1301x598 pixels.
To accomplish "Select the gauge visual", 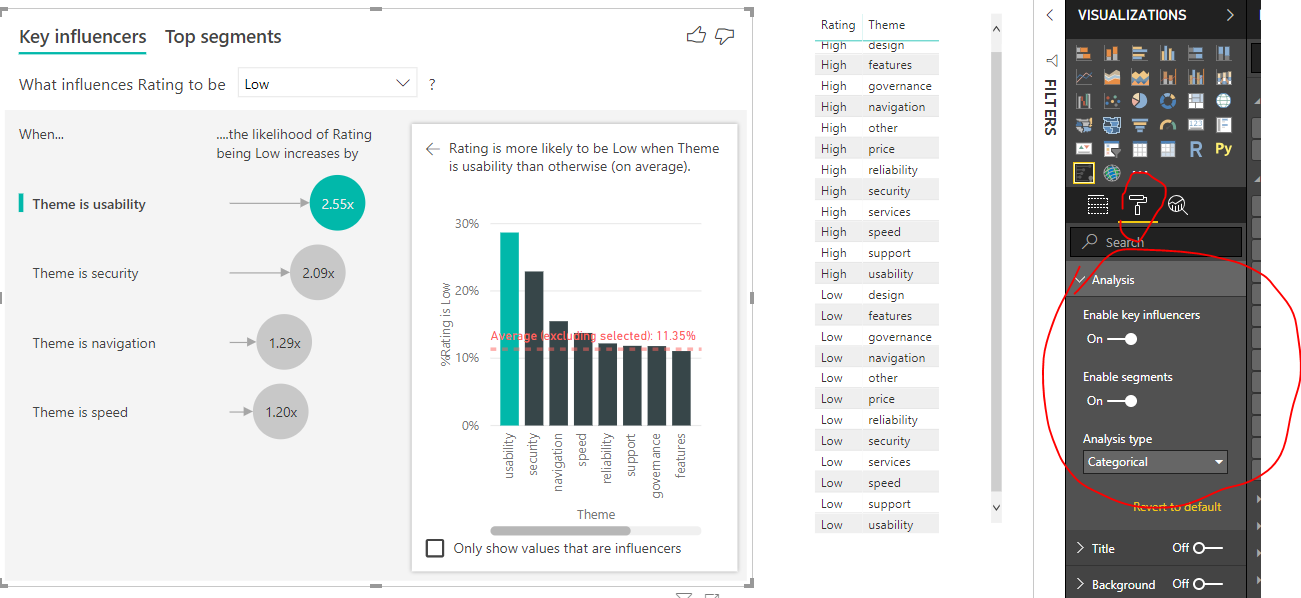I will [x=1168, y=125].
